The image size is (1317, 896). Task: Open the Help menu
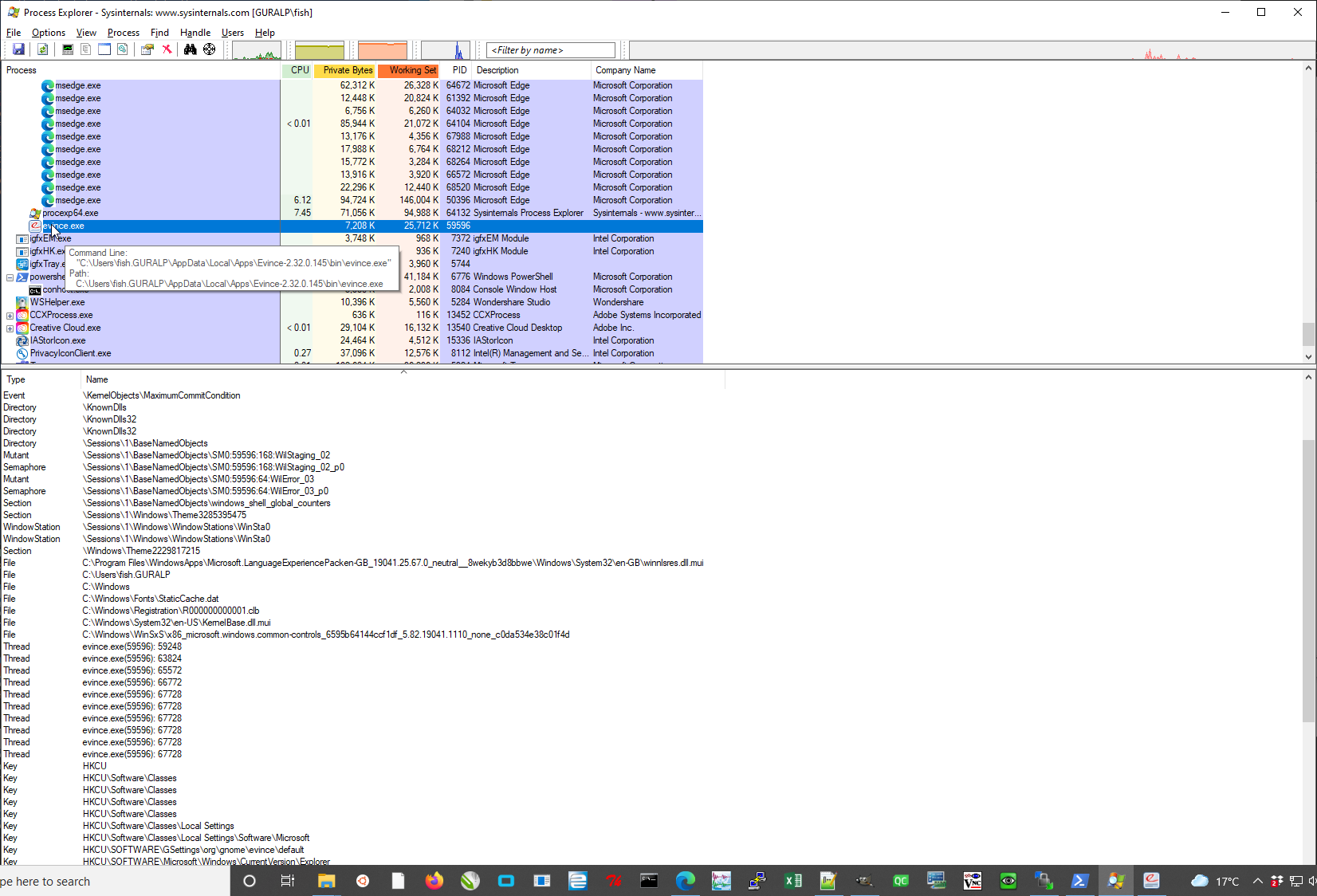[x=265, y=33]
